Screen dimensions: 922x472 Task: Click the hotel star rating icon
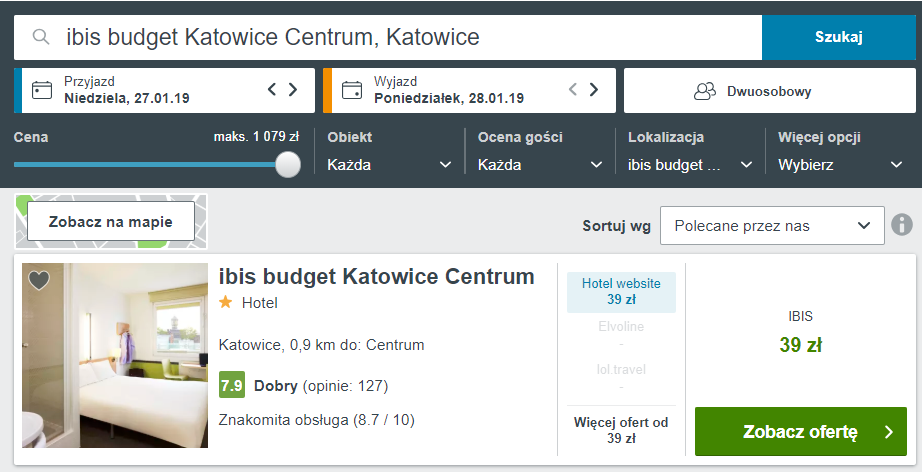[225, 302]
